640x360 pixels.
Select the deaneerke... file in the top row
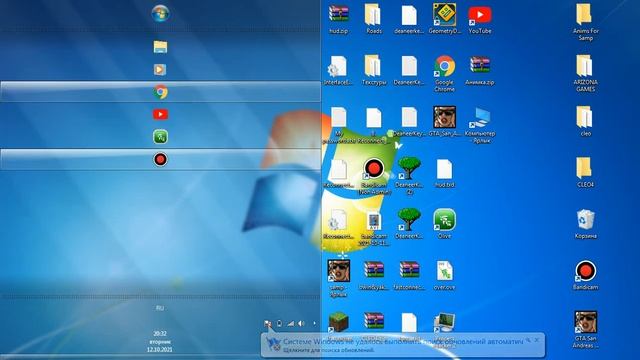[x=409, y=19]
